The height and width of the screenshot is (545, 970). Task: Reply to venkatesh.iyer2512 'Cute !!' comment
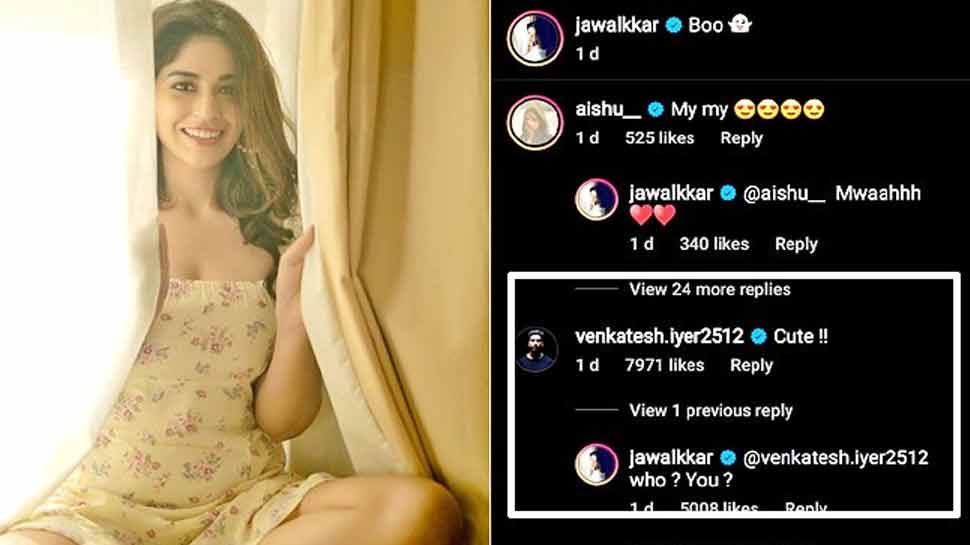point(751,366)
